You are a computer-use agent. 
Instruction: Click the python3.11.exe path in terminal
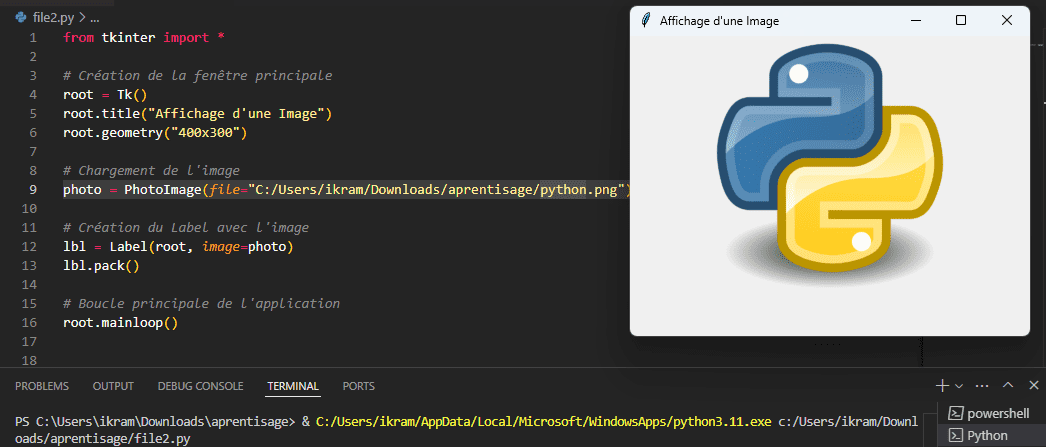click(543, 422)
